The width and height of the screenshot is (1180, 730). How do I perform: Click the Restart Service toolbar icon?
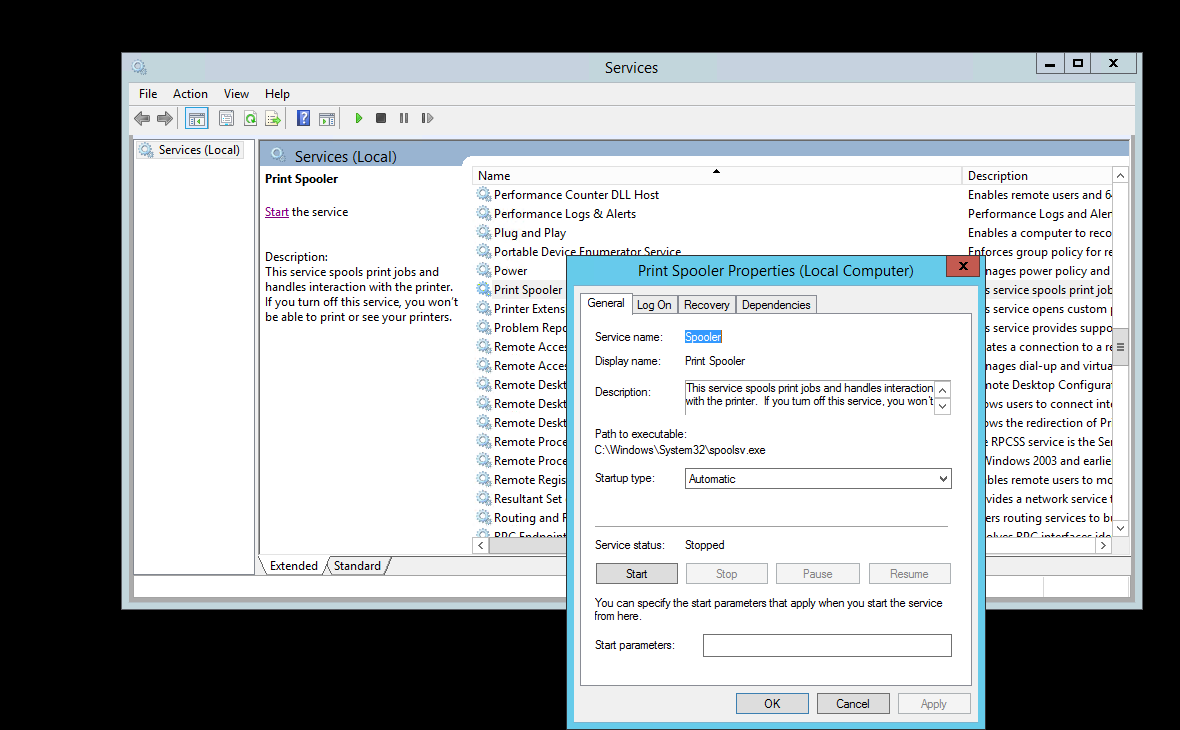click(427, 118)
